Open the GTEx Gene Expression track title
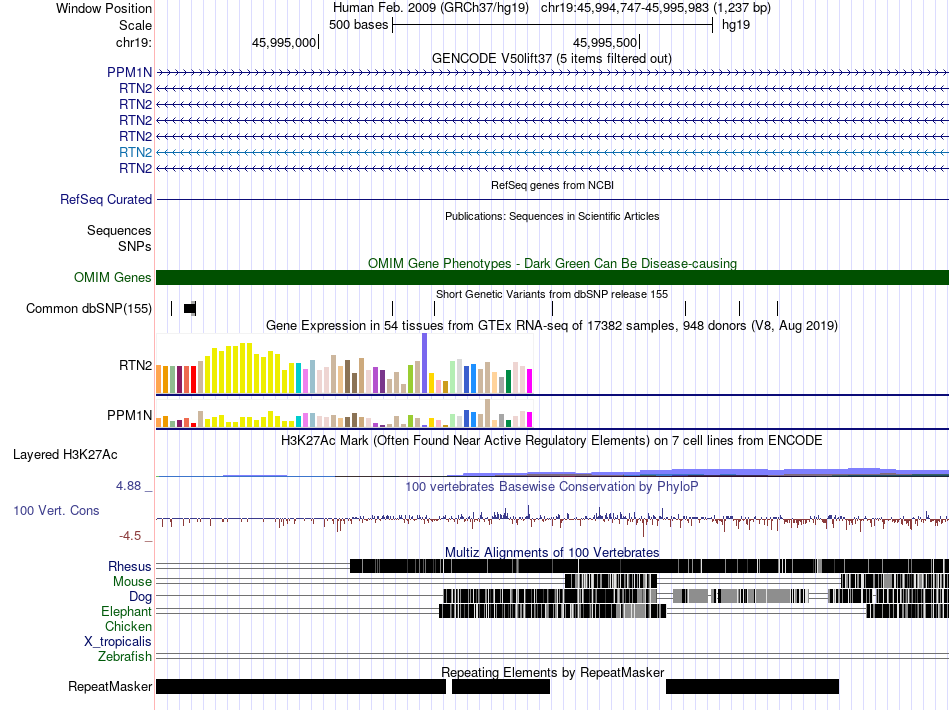 coord(552,325)
